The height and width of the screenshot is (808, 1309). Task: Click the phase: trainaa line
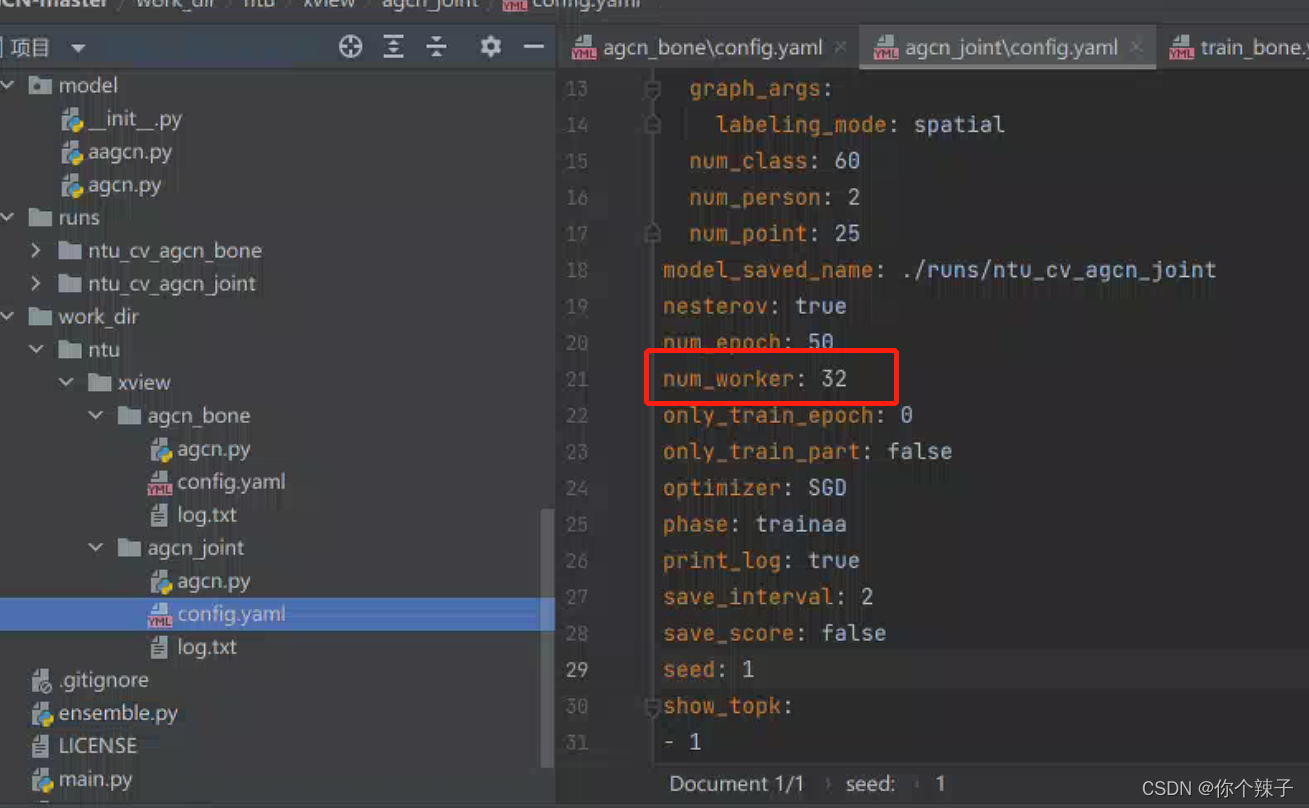tap(755, 524)
